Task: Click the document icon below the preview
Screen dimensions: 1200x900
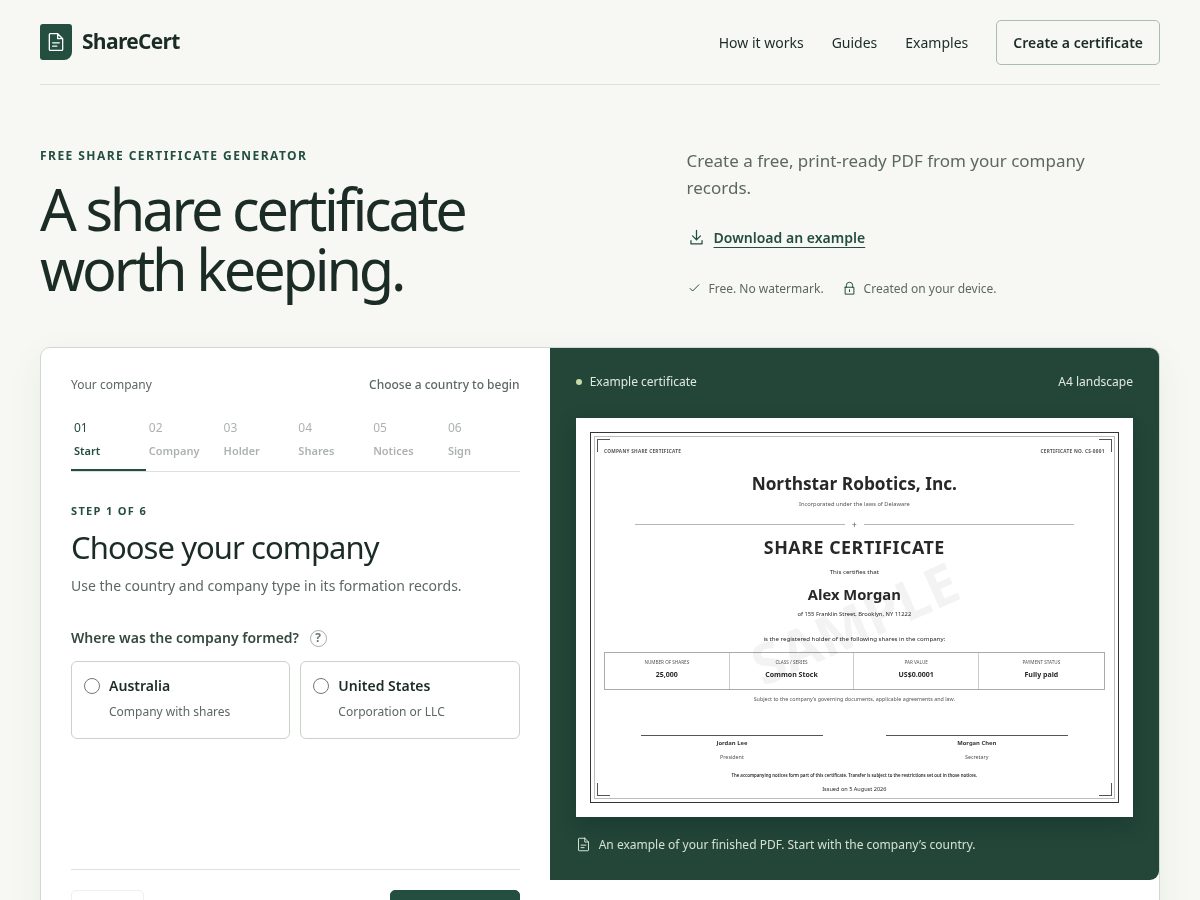Action: (x=584, y=844)
